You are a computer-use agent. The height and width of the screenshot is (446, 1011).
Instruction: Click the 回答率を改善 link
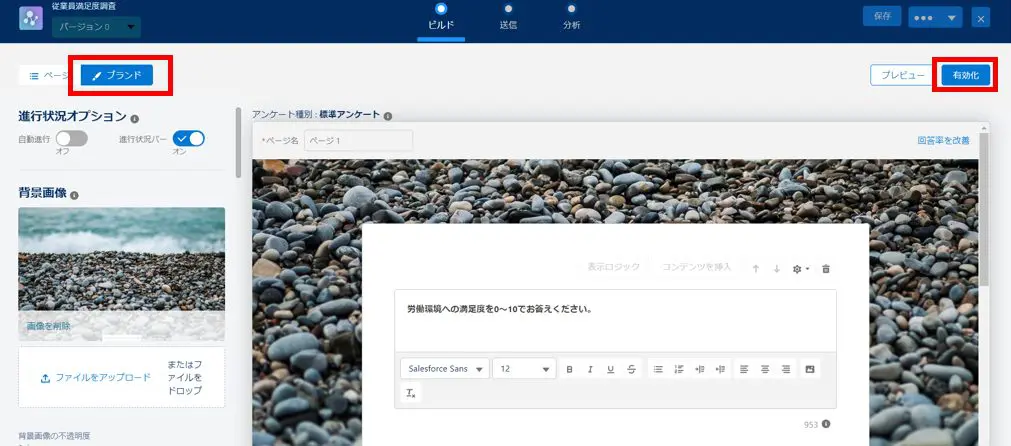coord(943,141)
